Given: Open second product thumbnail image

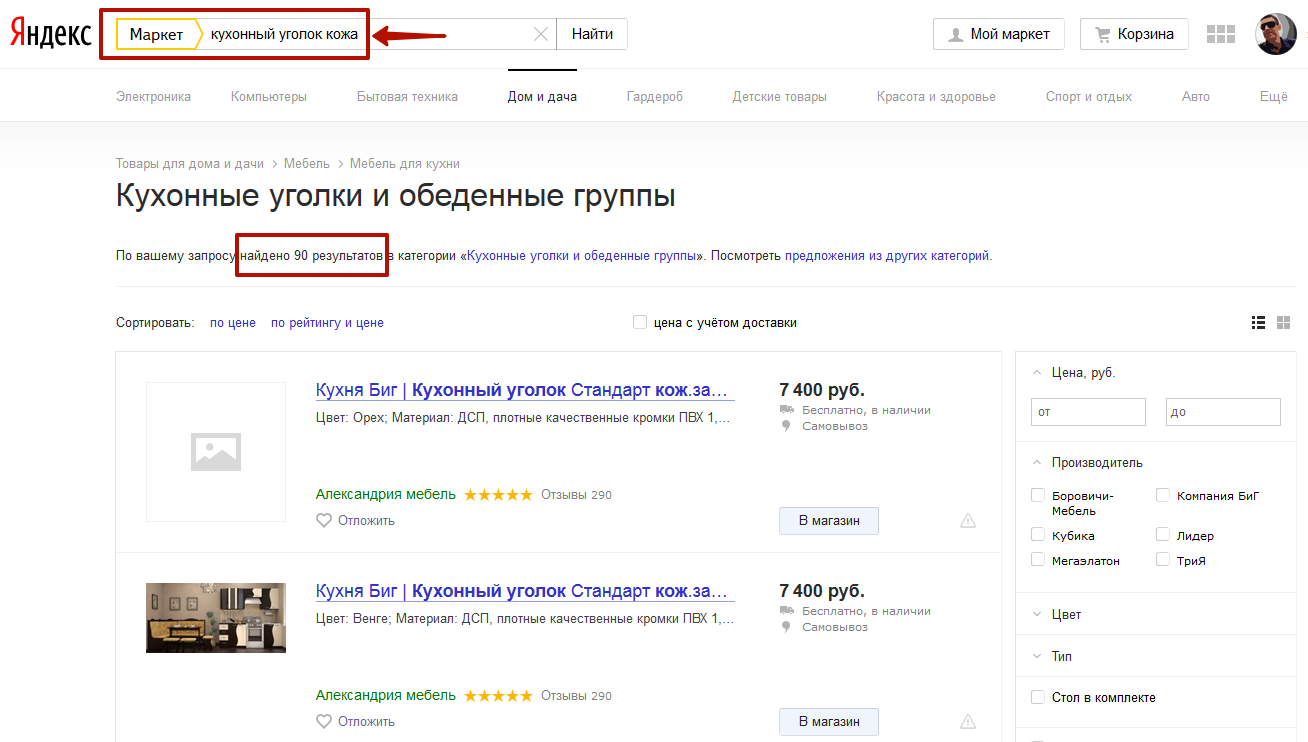Looking at the screenshot, I should coord(216,618).
